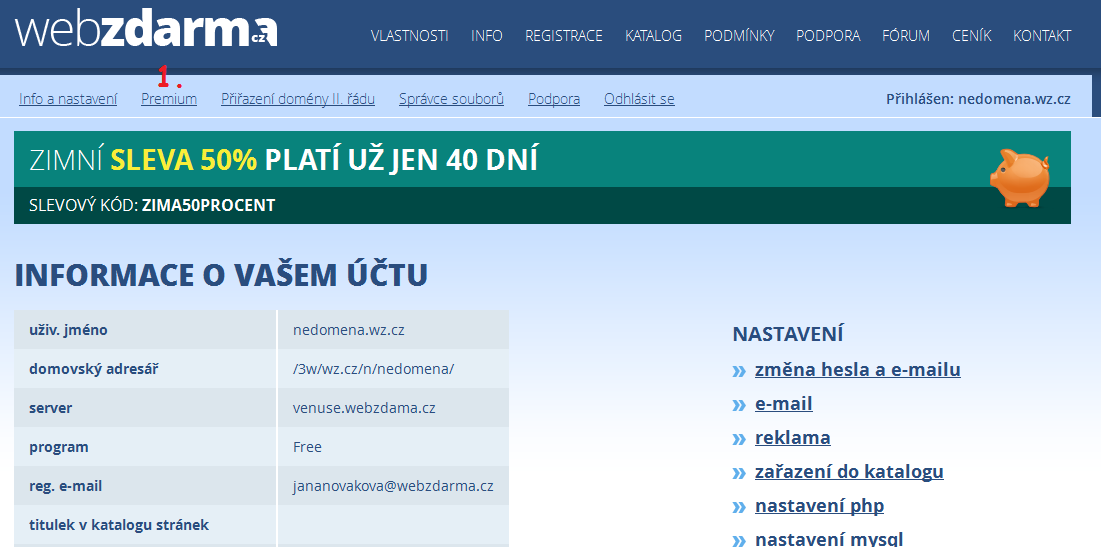Visit the FÓRUM page

[x=906, y=35]
